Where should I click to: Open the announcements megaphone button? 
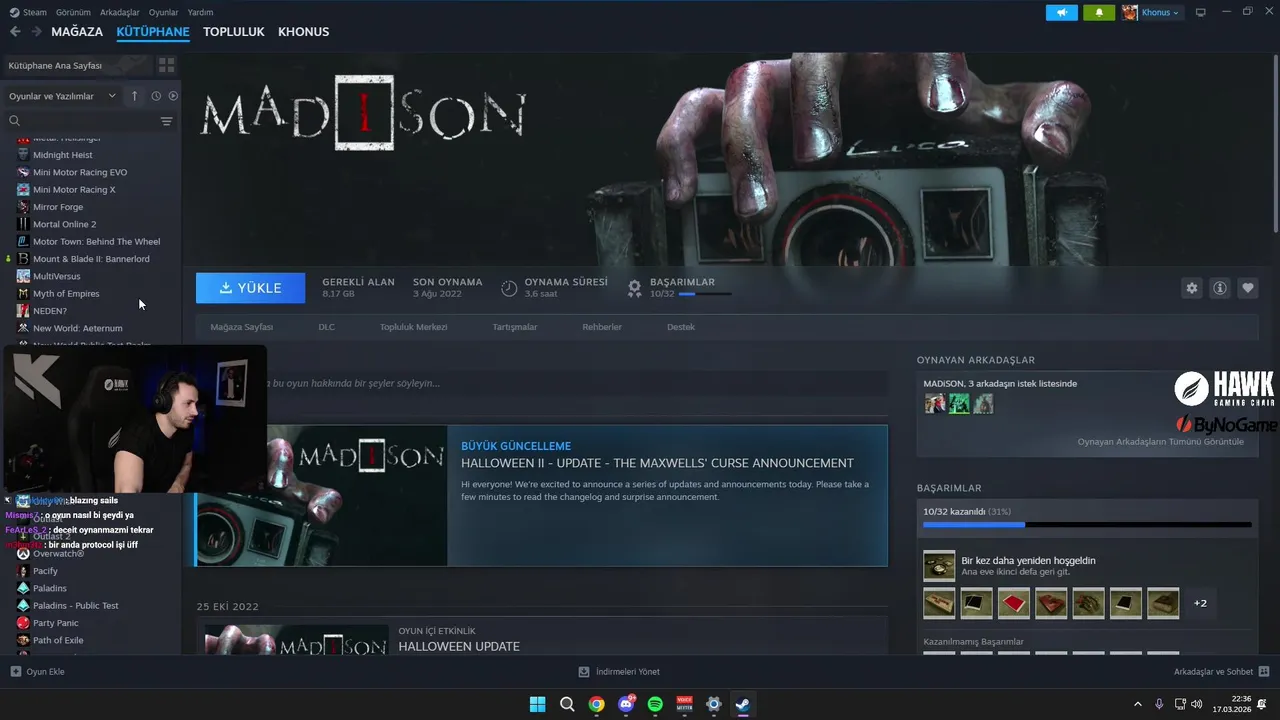tap(1062, 12)
